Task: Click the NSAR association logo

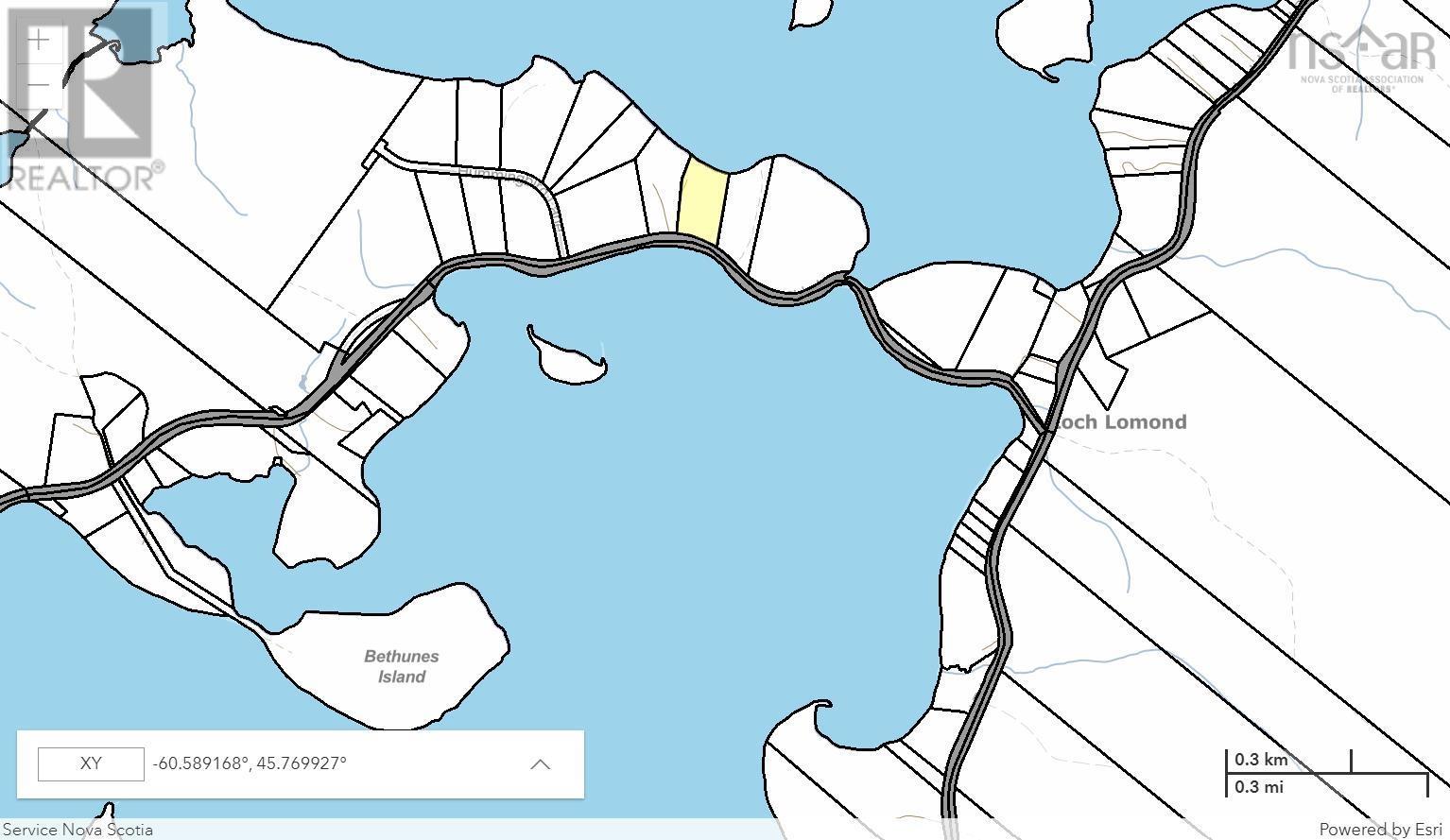Action: coord(1361,57)
